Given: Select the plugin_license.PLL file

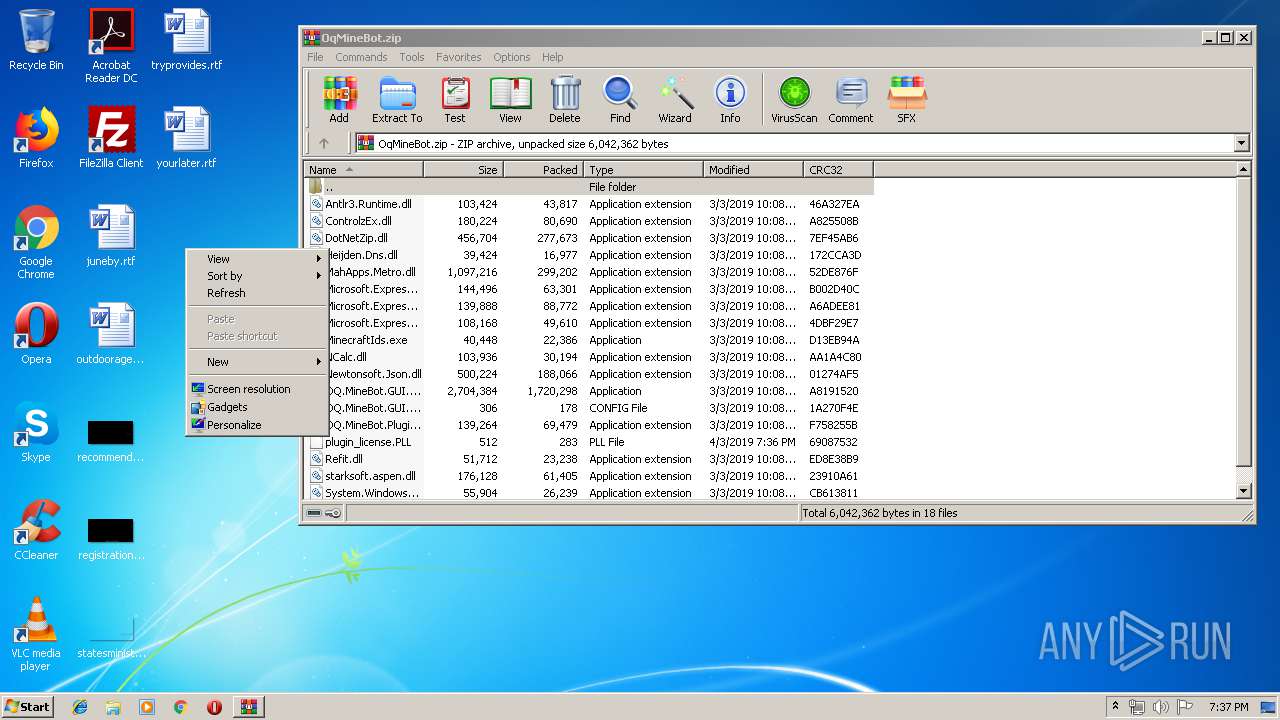Looking at the screenshot, I should point(589,442).
